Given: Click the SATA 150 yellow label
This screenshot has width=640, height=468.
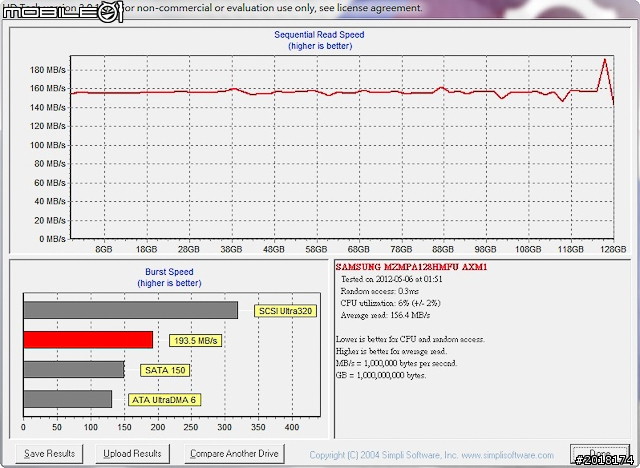Looking at the screenshot, I should 162,370.
